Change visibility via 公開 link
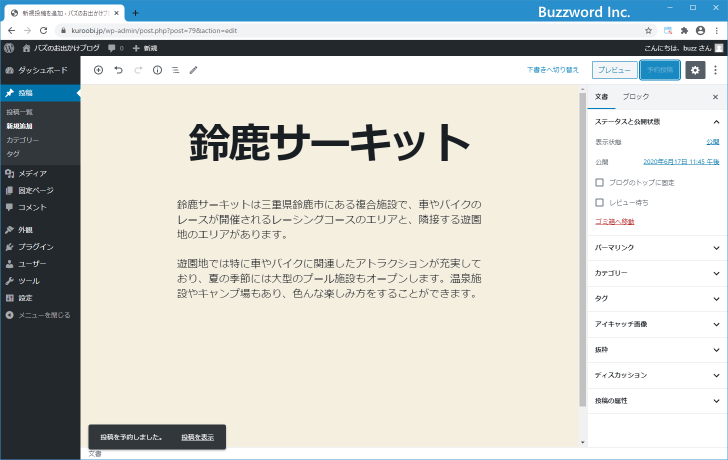The width and height of the screenshot is (728, 460). pyautogui.click(x=713, y=142)
